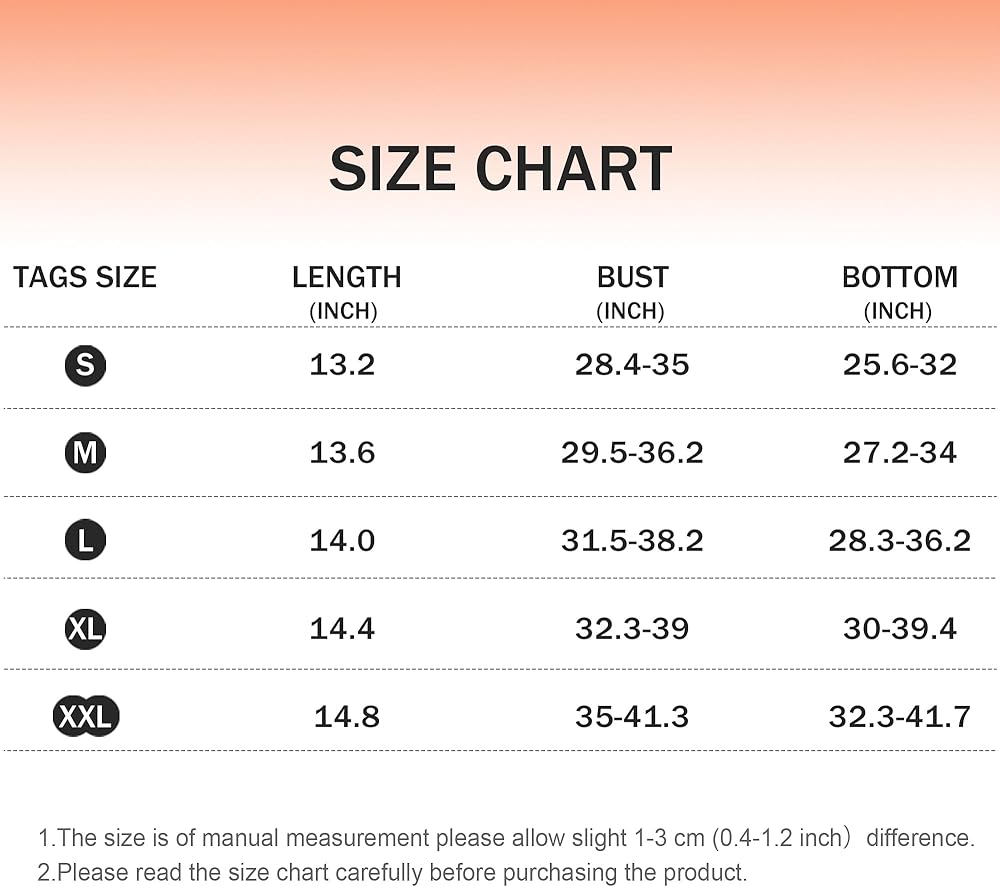Click the SIZE CHART title

point(501,168)
